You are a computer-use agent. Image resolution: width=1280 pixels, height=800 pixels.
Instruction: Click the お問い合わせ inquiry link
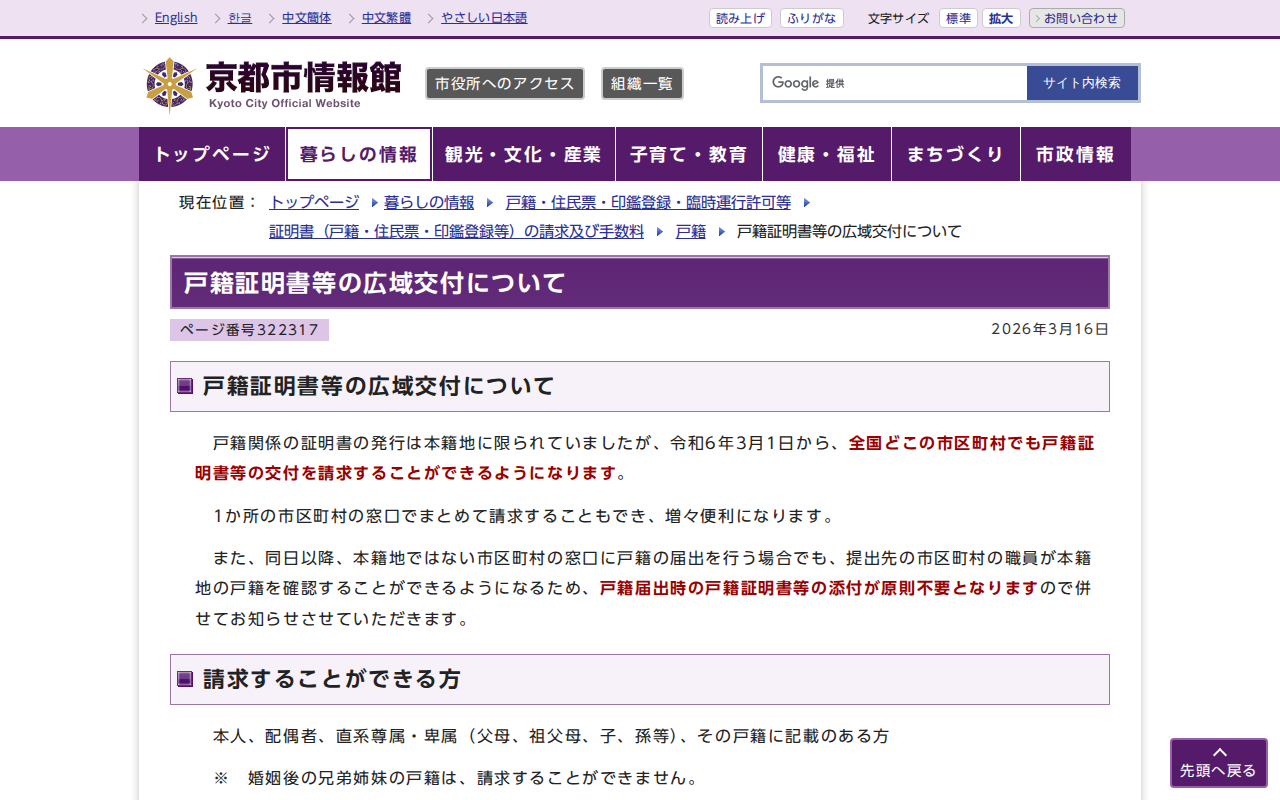1076,17
